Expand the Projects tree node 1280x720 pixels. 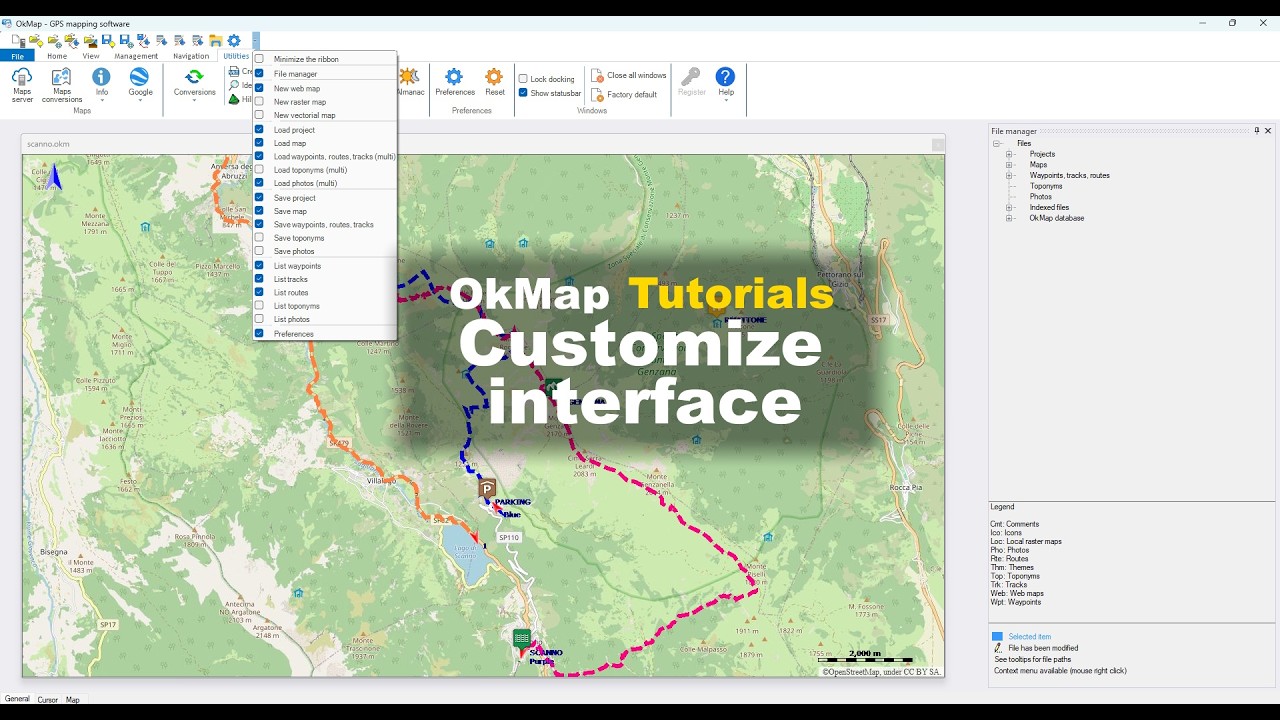1009,154
